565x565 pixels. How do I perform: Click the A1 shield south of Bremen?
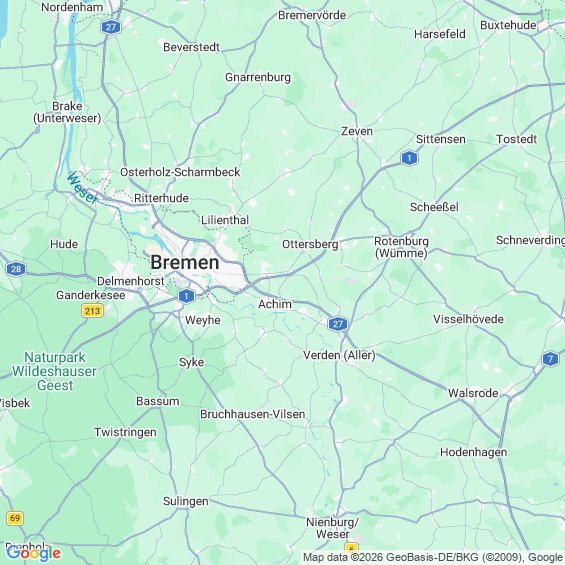(186, 296)
